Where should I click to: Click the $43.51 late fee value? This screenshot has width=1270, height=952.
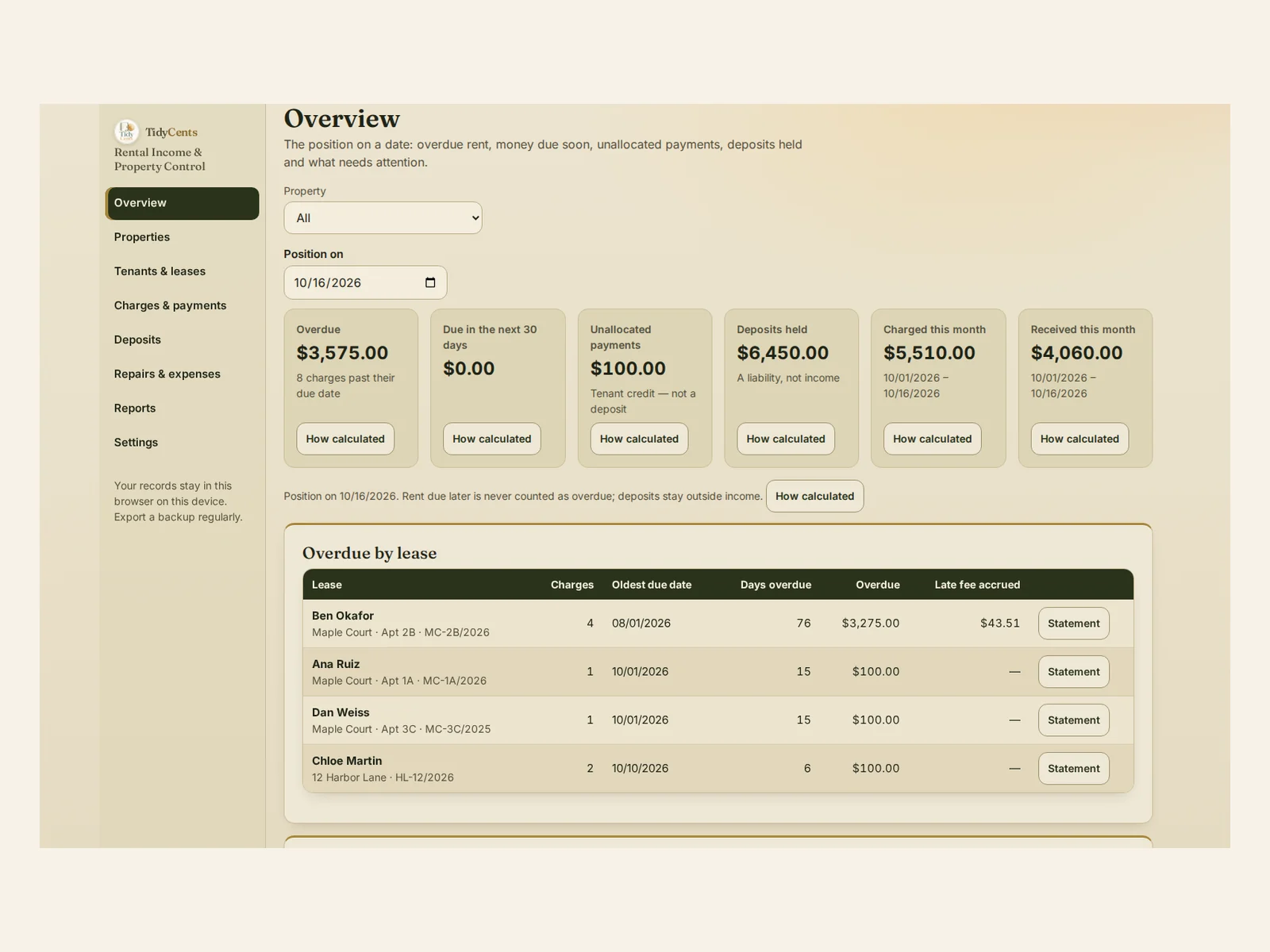pos(1000,624)
